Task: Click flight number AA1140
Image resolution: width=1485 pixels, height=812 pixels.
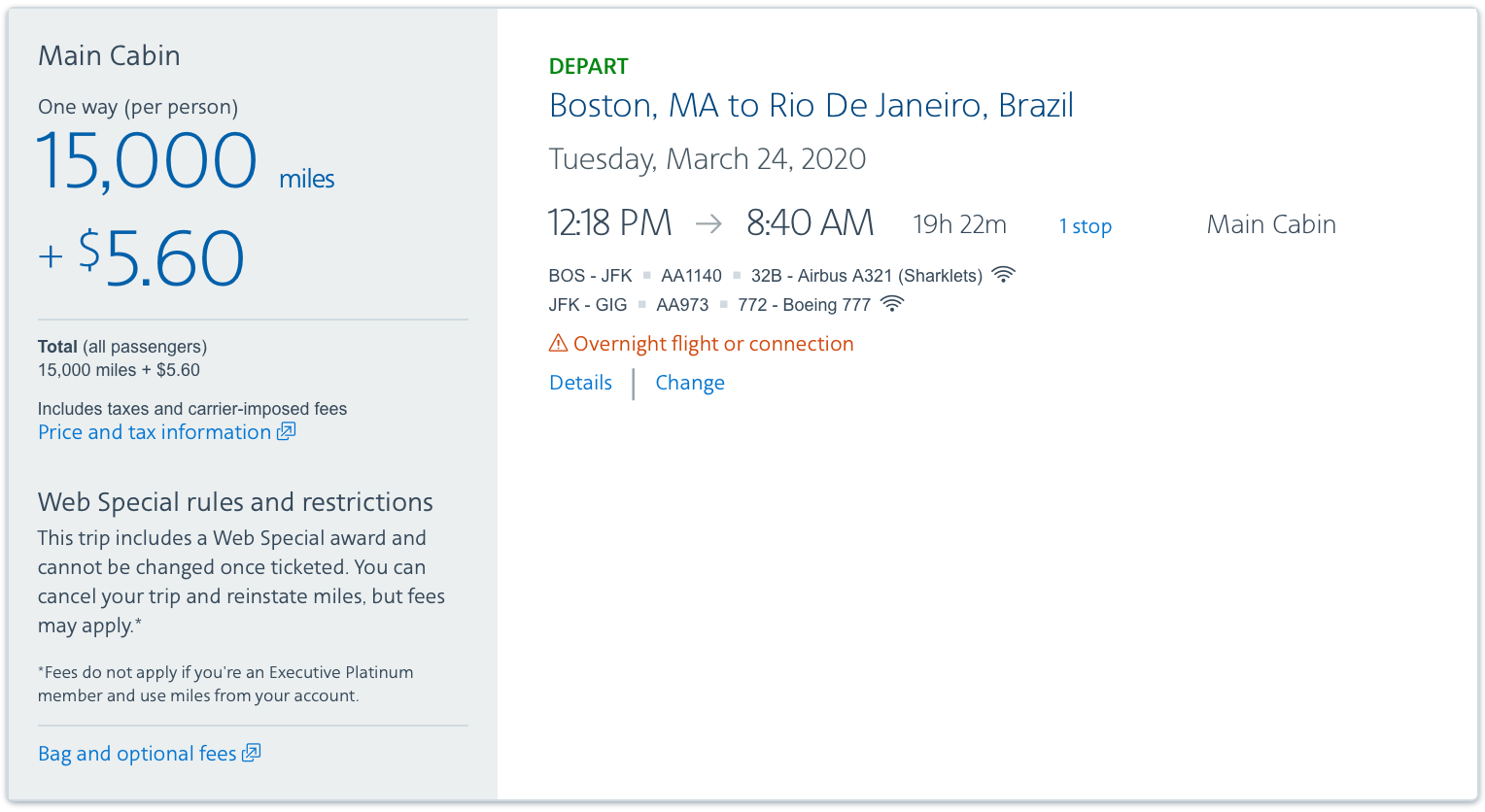Action: pyautogui.click(x=691, y=276)
